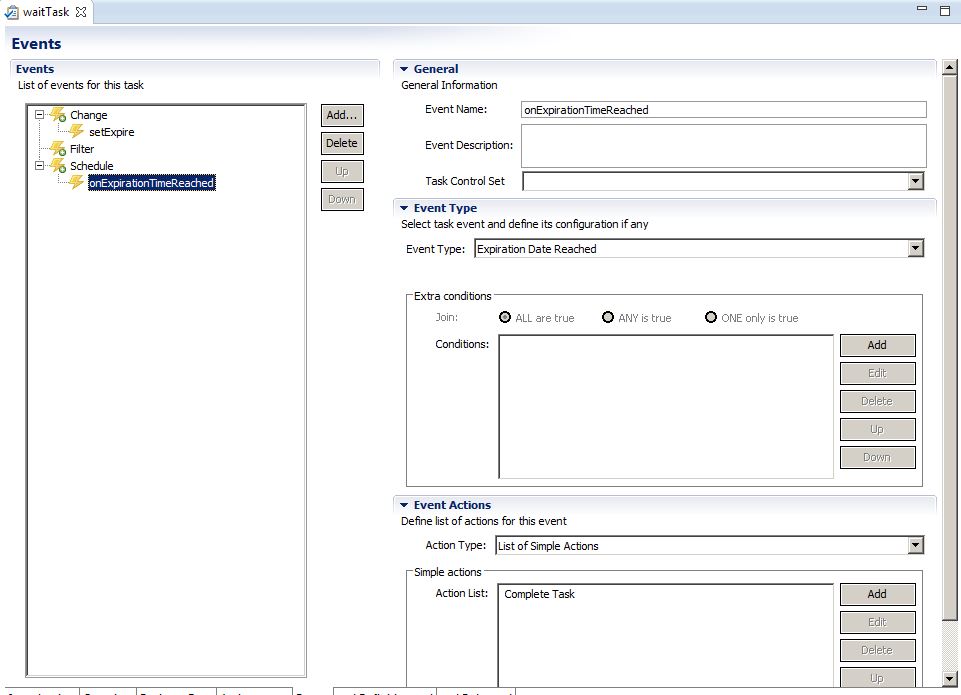The width and height of the screenshot is (961, 695).
Task: Click the Schedule event category icon
Action: 58,166
